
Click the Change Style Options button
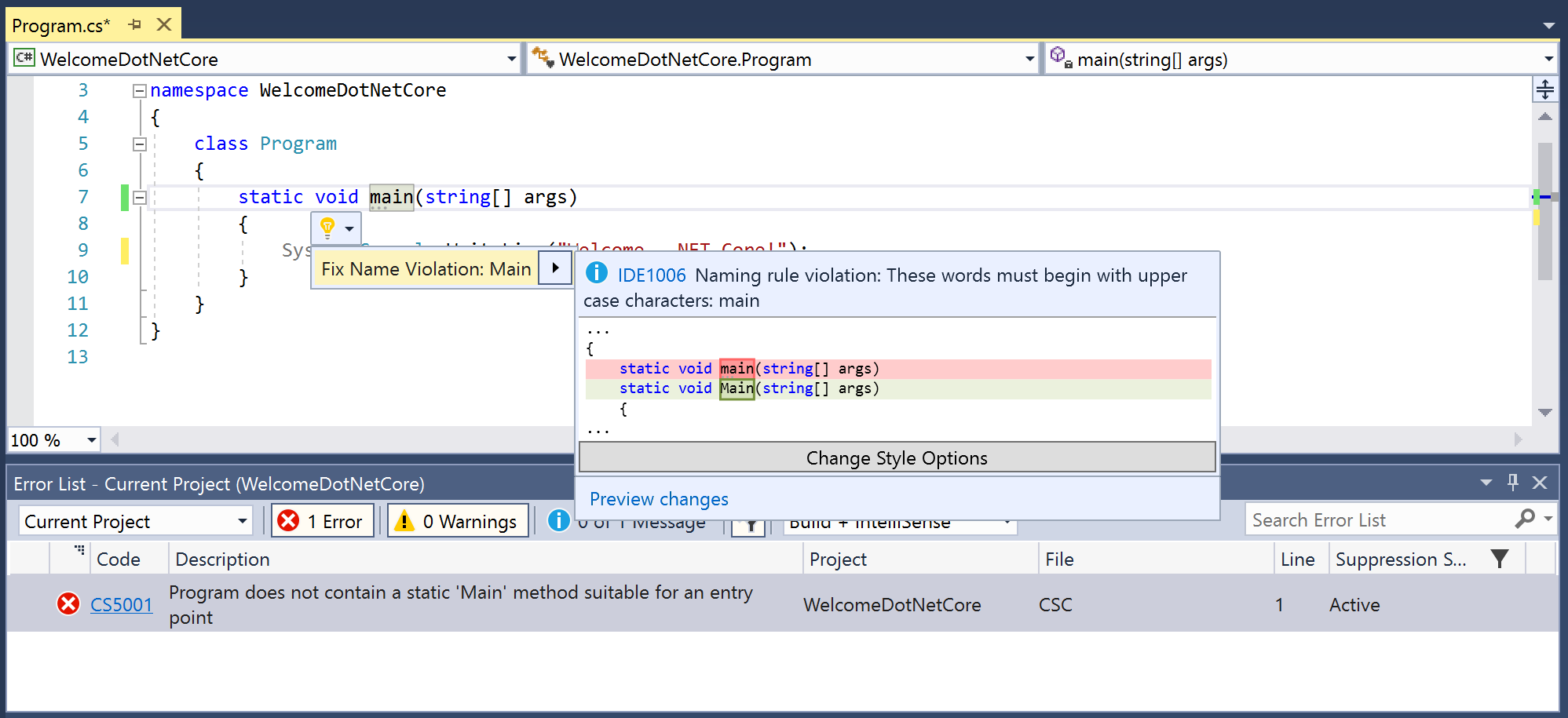pyautogui.click(x=897, y=457)
